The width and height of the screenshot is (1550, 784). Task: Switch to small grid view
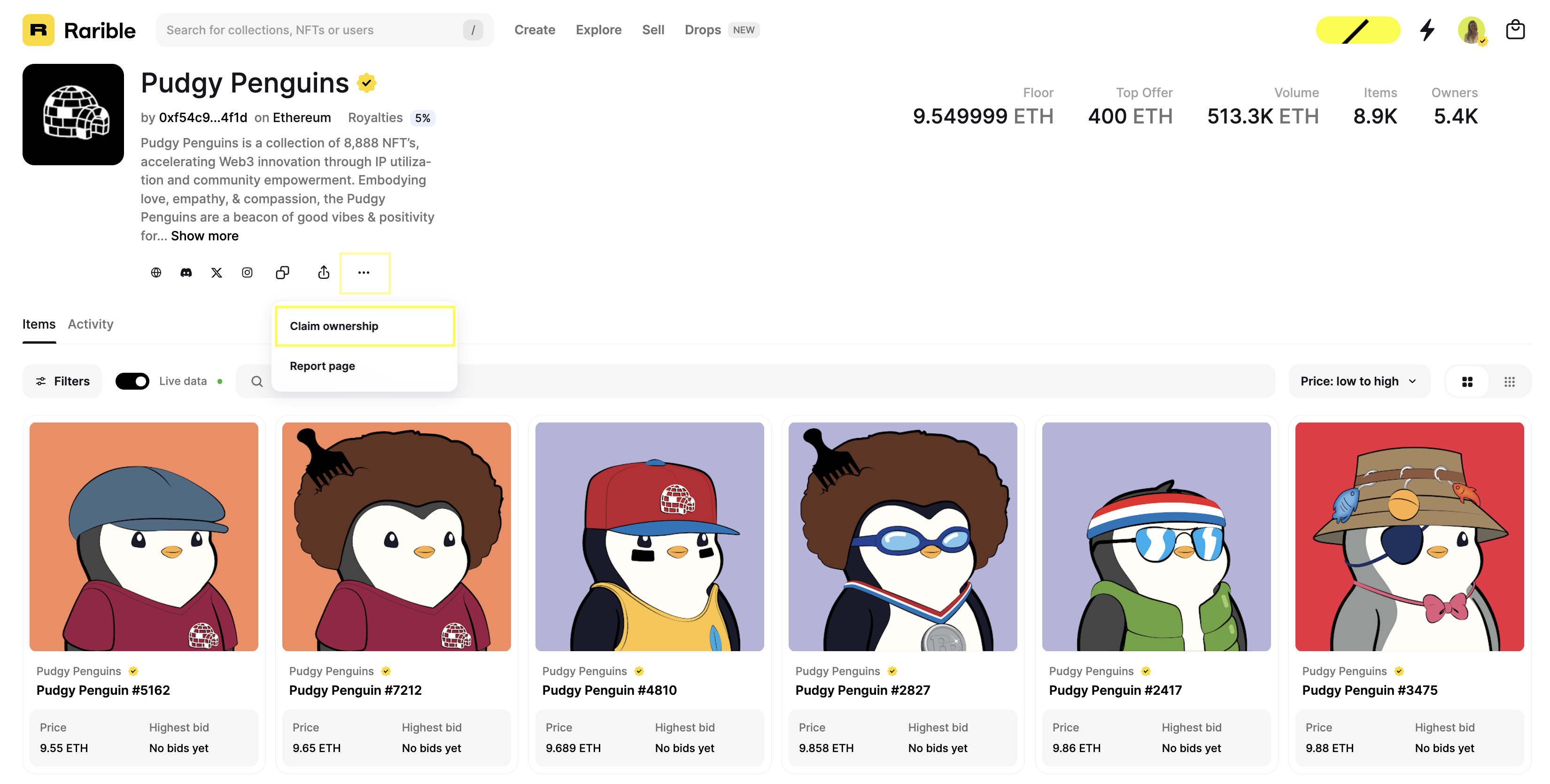[x=1509, y=382]
